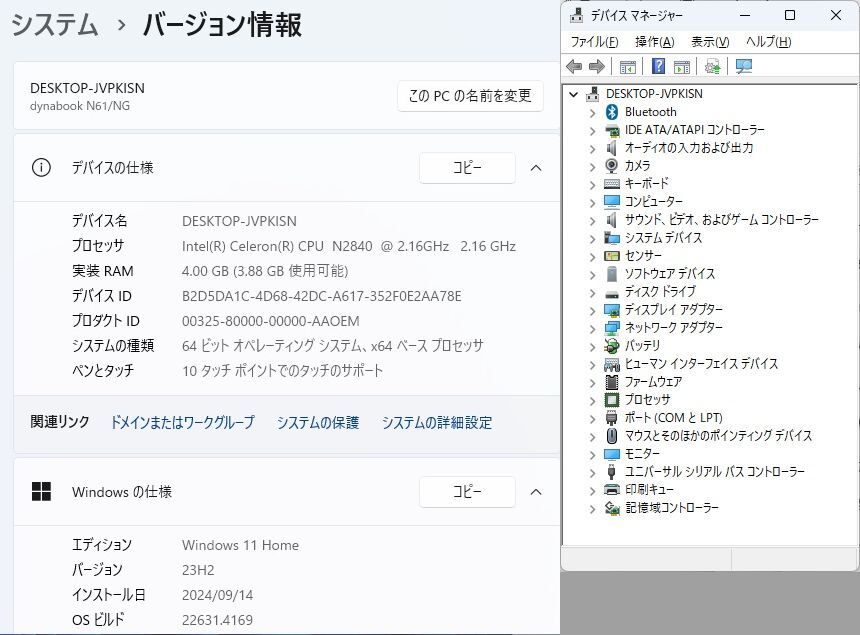Click システム in the Settings breadcrumb

pos(54,25)
